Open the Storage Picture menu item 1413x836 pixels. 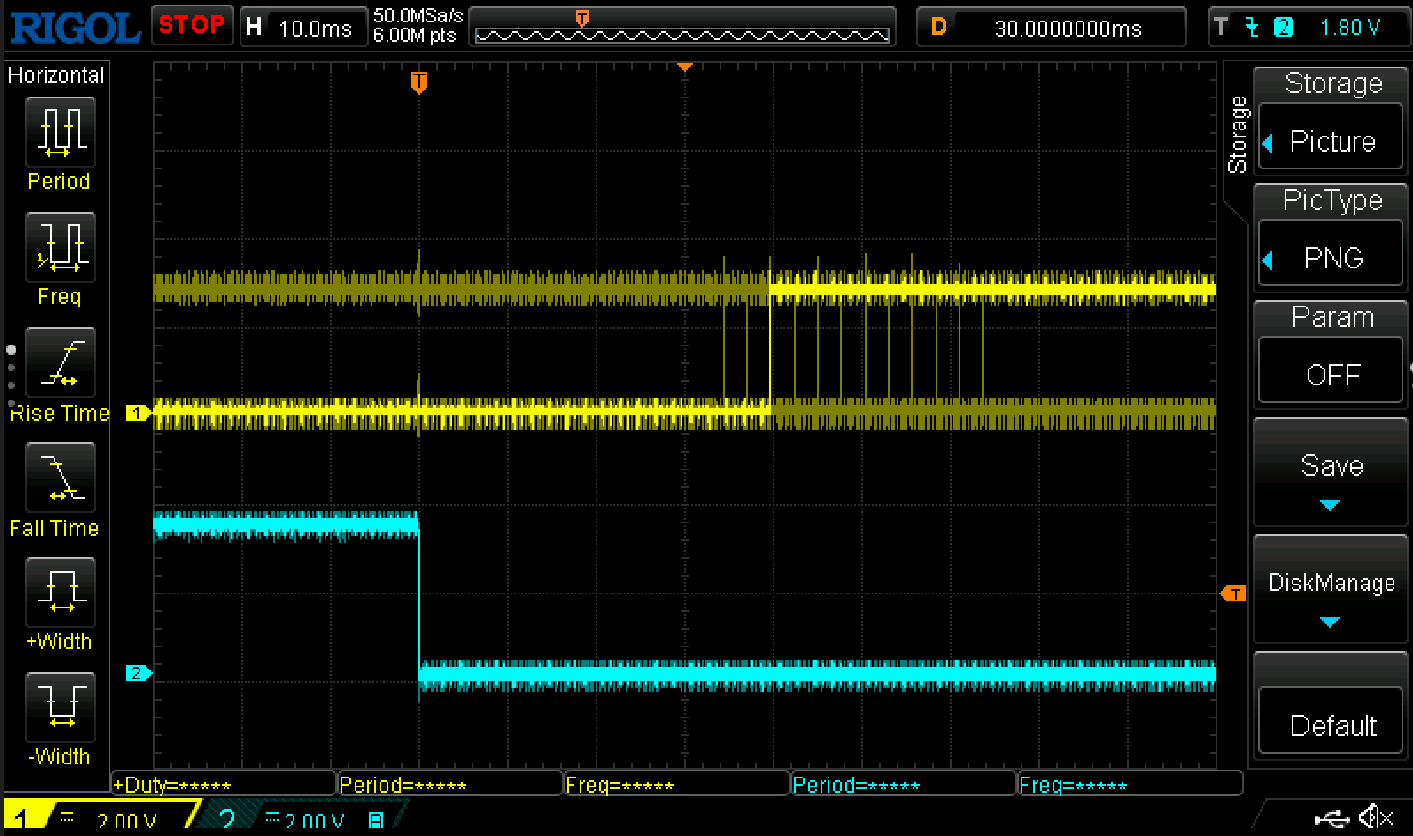(x=1332, y=141)
